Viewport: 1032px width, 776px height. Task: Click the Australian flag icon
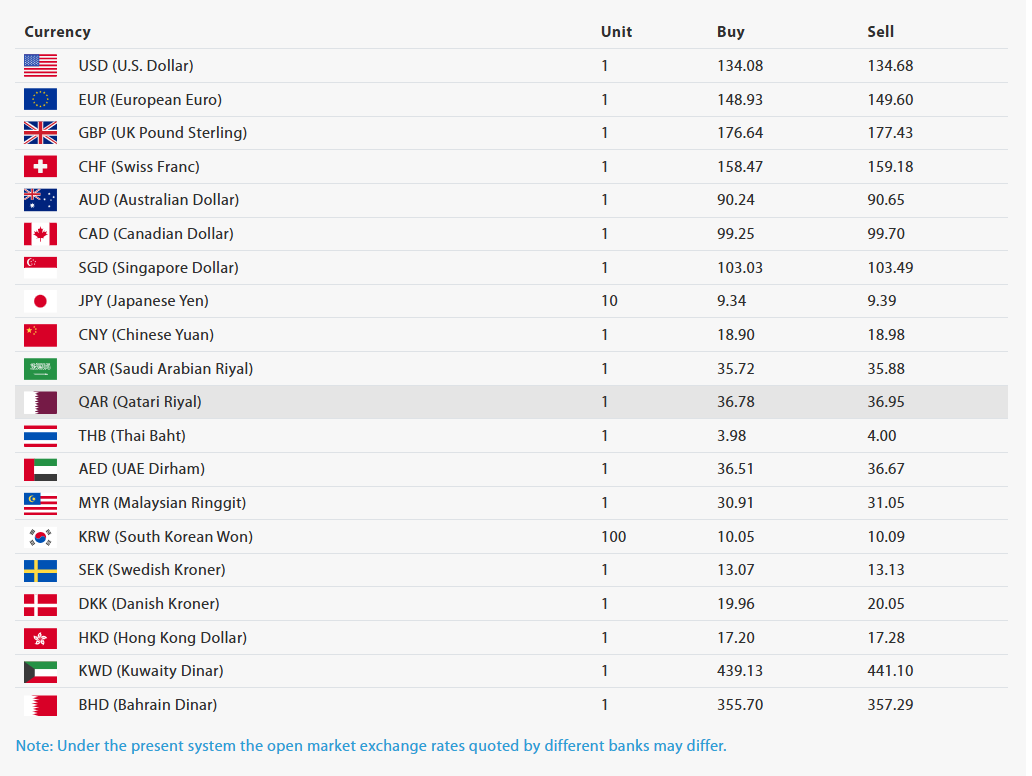tap(40, 200)
